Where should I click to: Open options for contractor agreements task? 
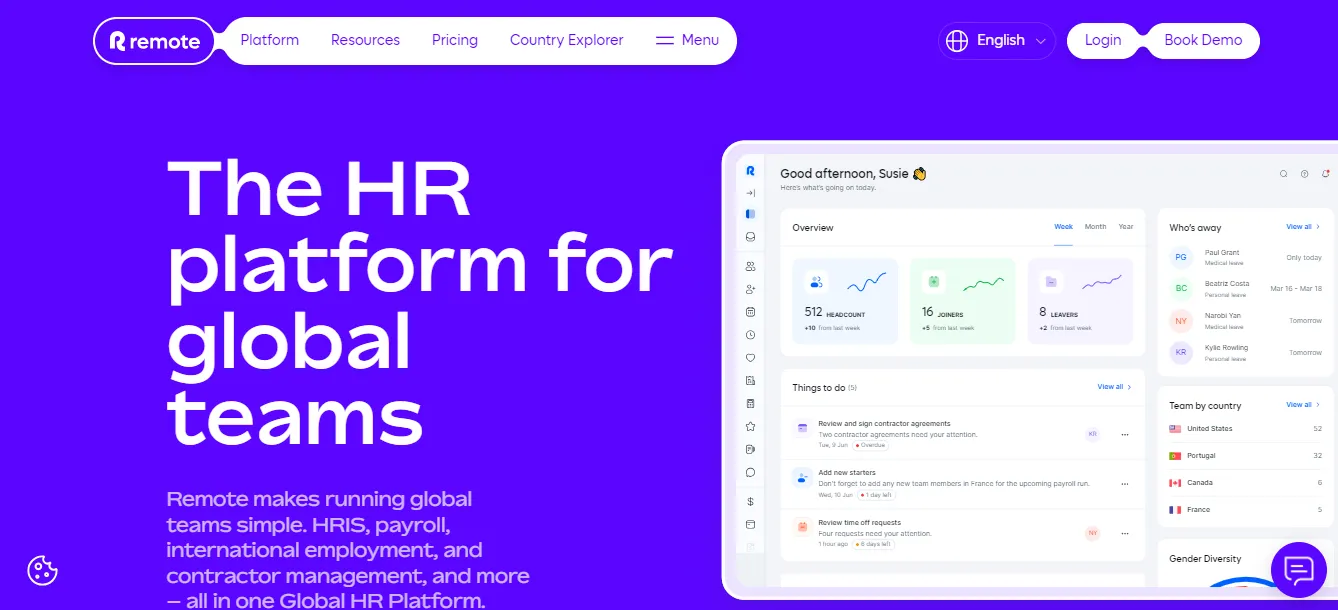[x=1125, y=435]
